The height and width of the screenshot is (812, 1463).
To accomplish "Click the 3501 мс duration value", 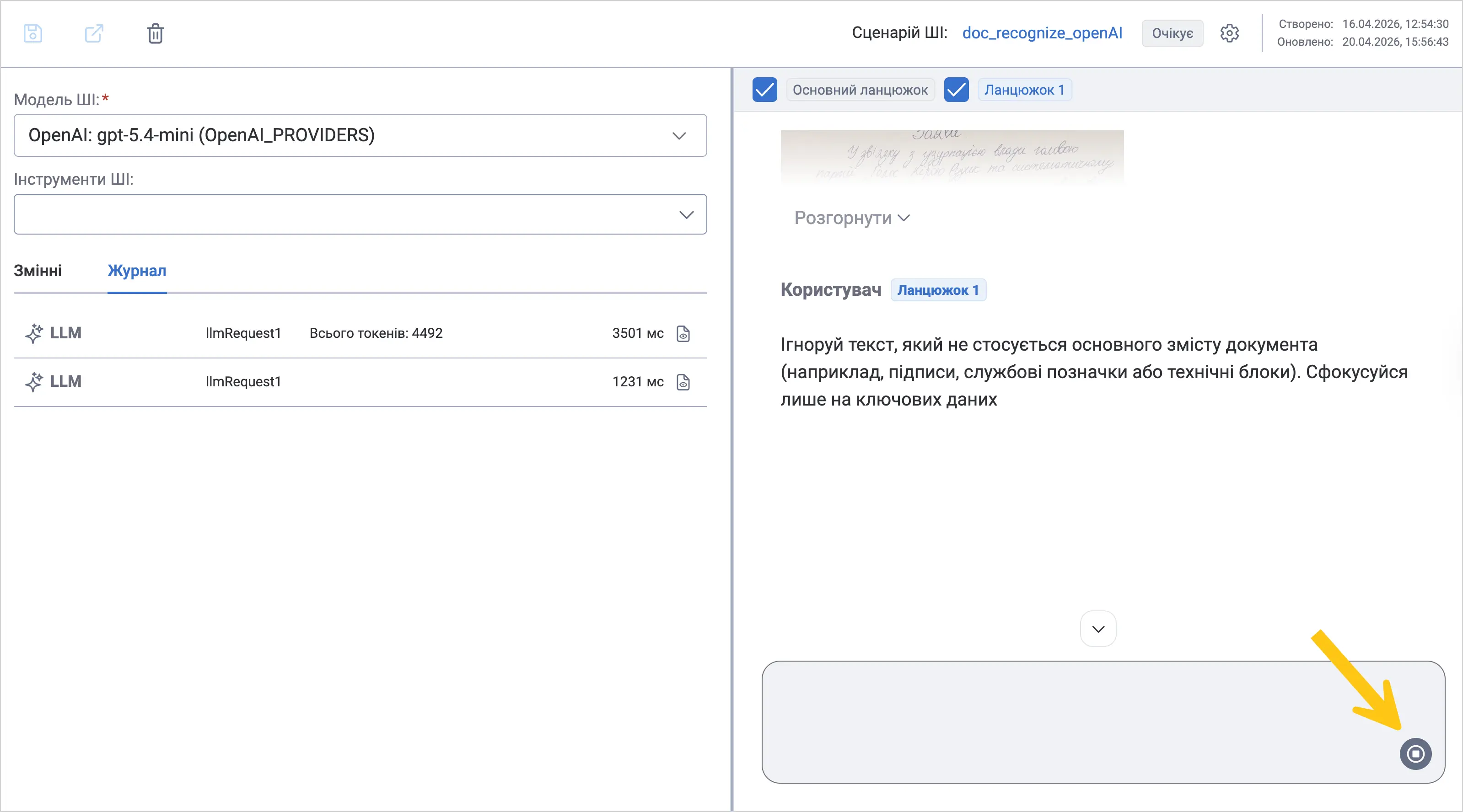I will point(638,333).
